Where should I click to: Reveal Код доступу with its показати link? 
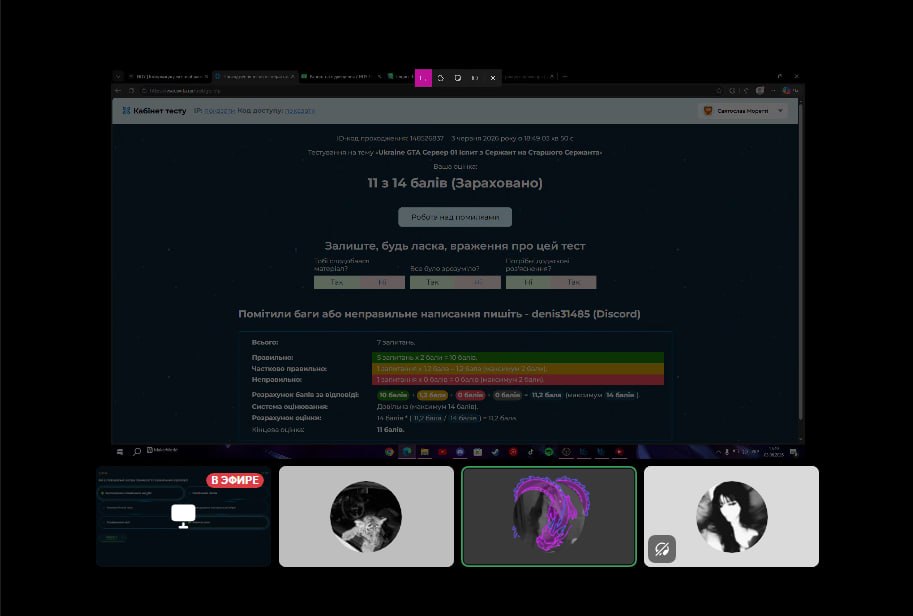click(300, 111)
